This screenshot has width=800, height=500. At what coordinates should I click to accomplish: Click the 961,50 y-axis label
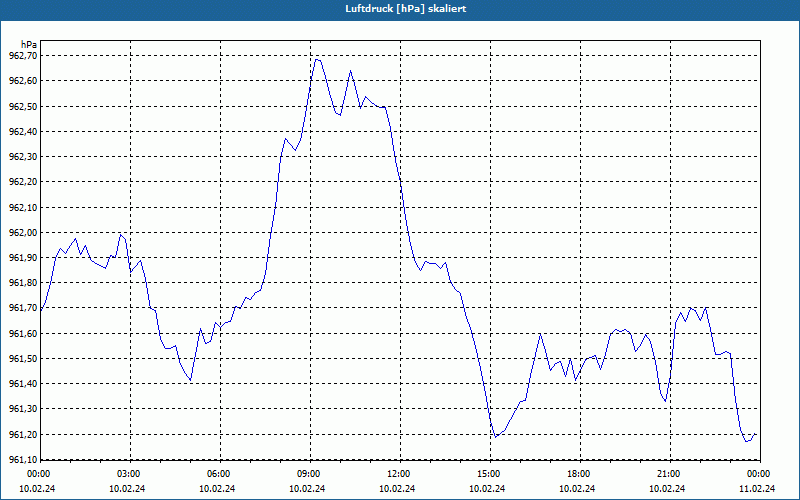click(x=23, y=359)
